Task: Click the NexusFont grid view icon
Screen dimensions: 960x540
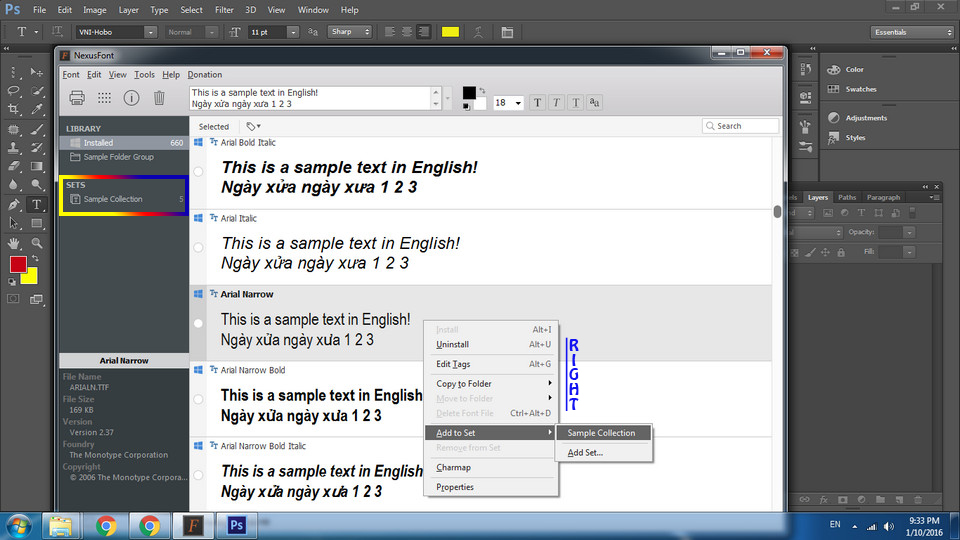Action: pyautogui.click(x=105, y=97)
